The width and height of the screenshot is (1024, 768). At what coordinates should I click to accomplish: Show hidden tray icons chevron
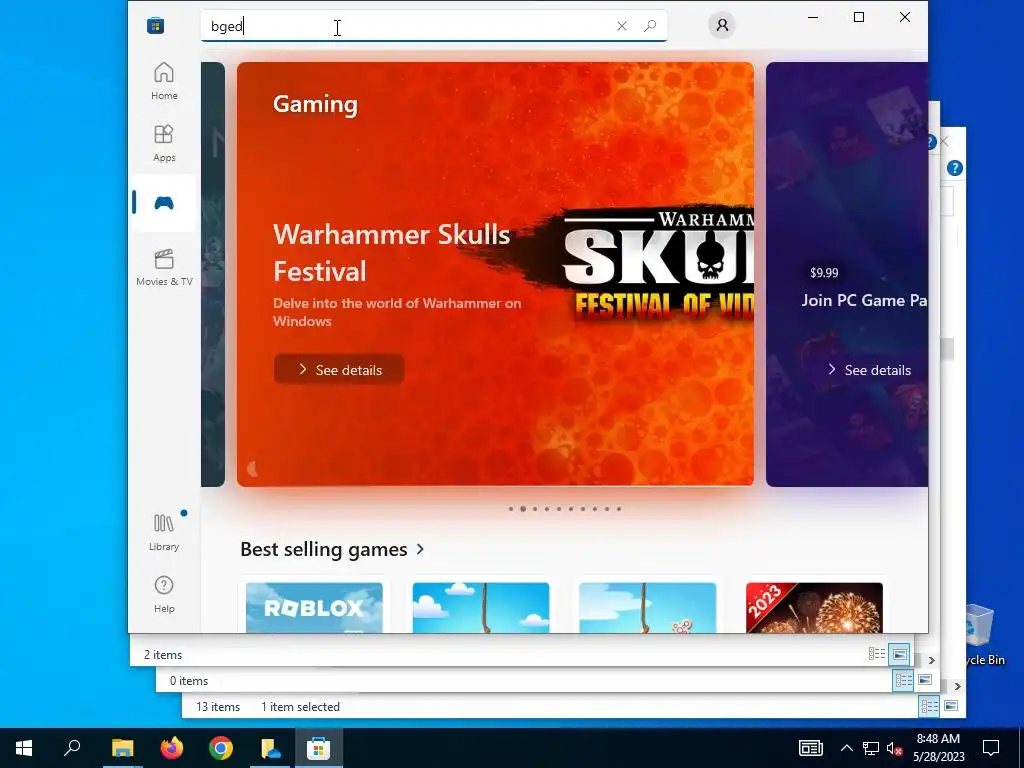pyautogui.click(x=846, y=748)
